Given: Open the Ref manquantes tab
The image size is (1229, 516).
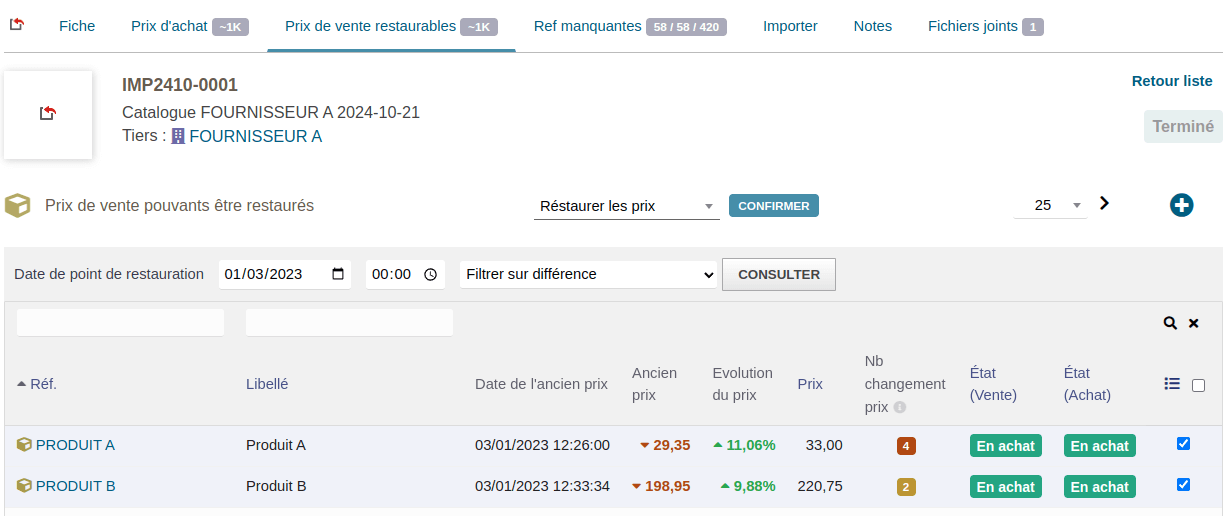Looking at the screenshot, I should point(629,26).
